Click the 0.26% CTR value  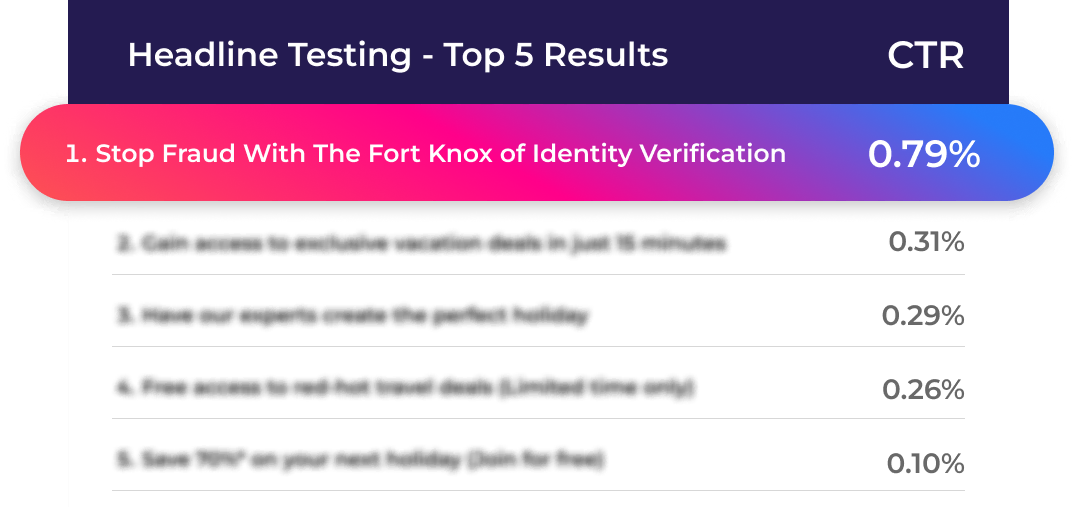pyautogui.click(x=923, y=390)
